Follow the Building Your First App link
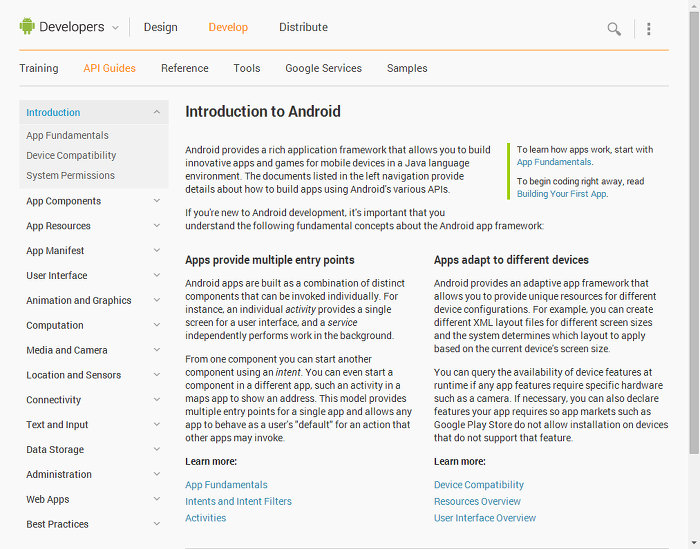The width and height of the screenshot is (700, 549). [562, 194]
